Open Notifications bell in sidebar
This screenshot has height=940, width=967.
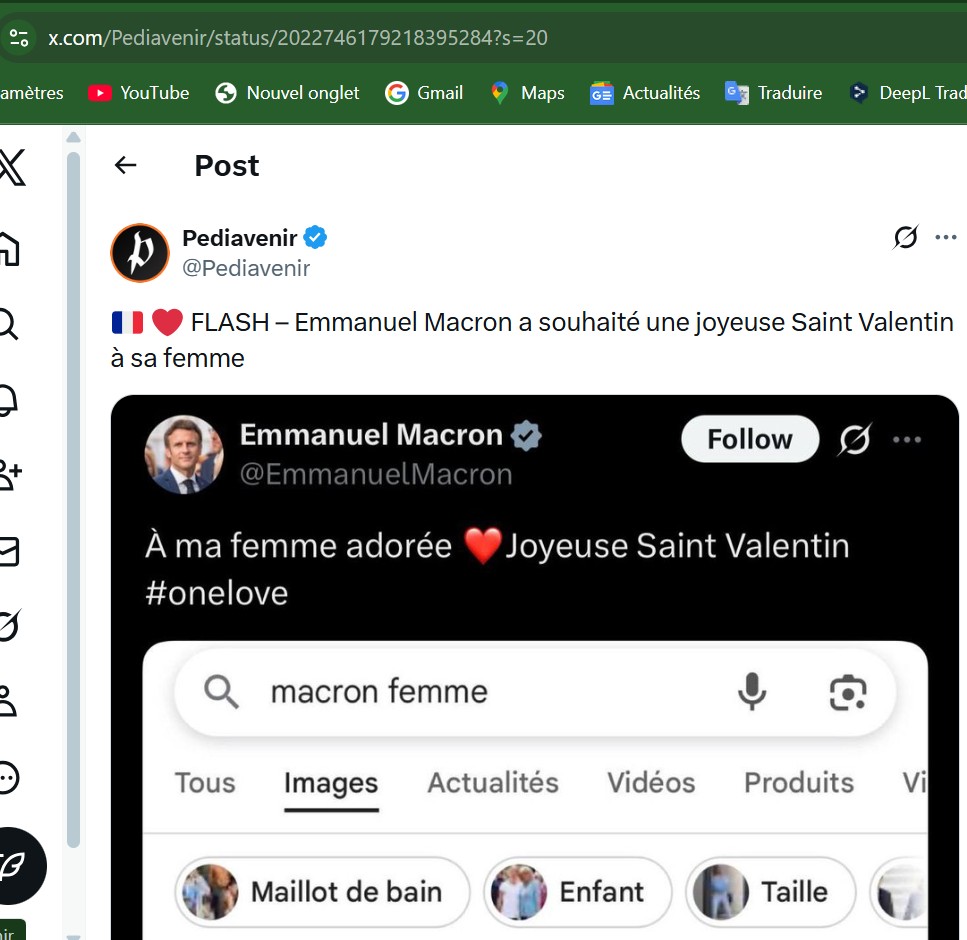[8, 400]
